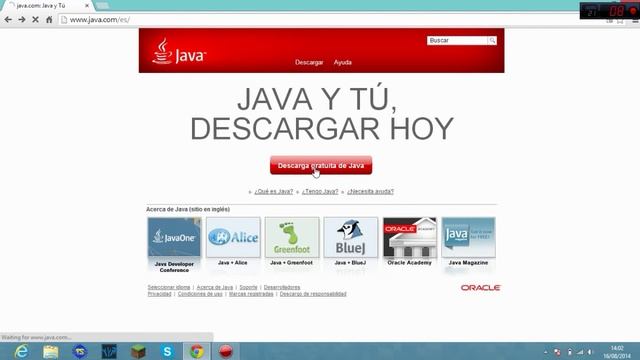This screenshot has width=640, height=360.
Task: Click the Java Magazine caption text
Action: point(468,263)
